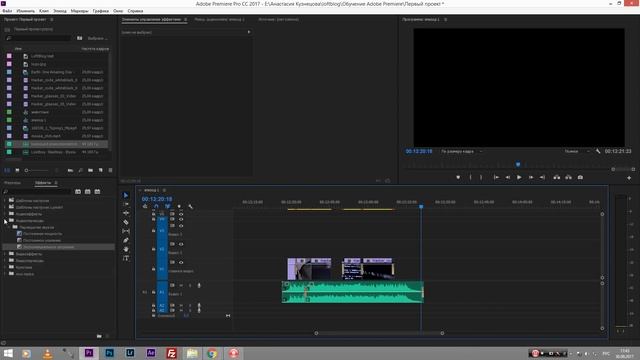This screenshot has width=640, height=360.
Task: Open the Маркеры menu
Action: (80, 11)
